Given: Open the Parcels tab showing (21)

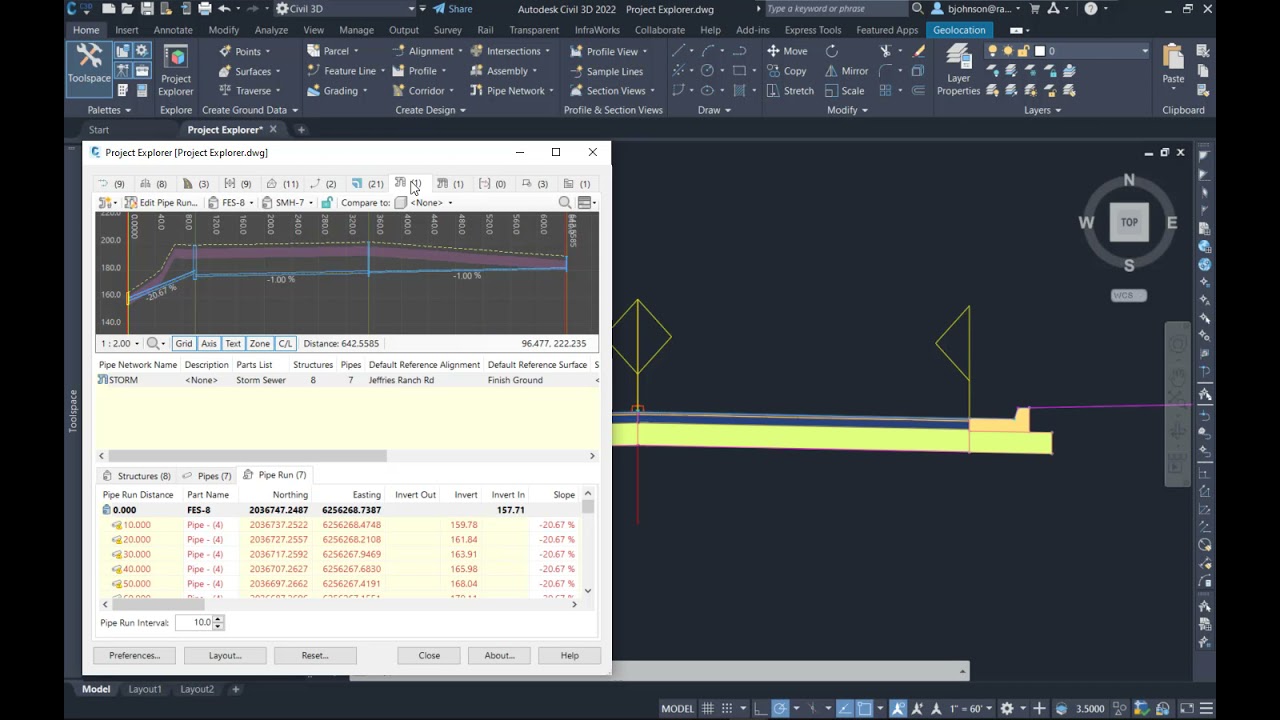Looking at the screenshot, I should pos(367,184).
